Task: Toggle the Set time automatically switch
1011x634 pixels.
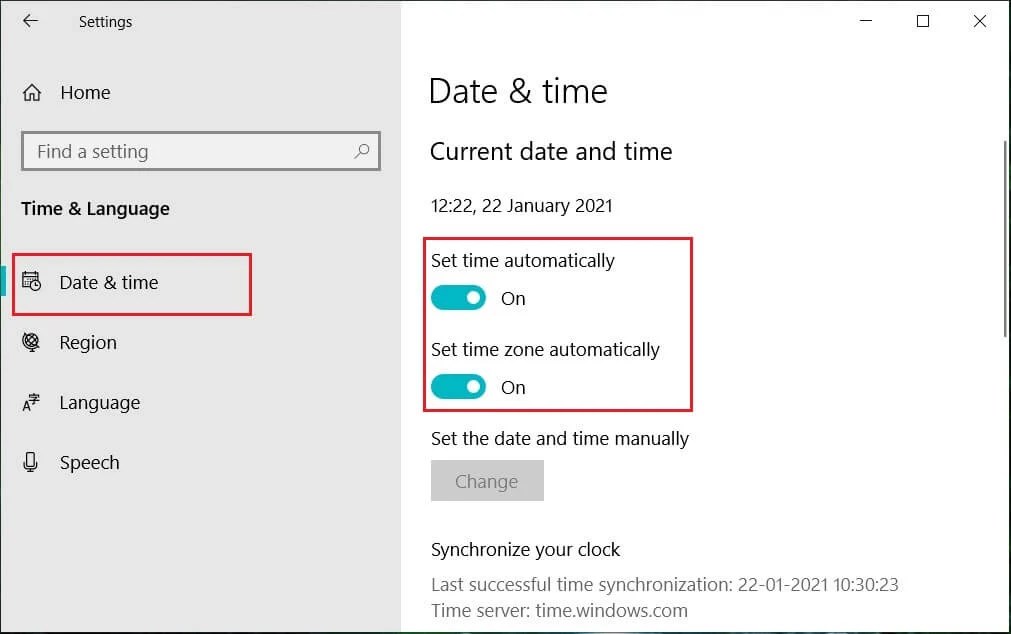Action: (x=458, y=297)
